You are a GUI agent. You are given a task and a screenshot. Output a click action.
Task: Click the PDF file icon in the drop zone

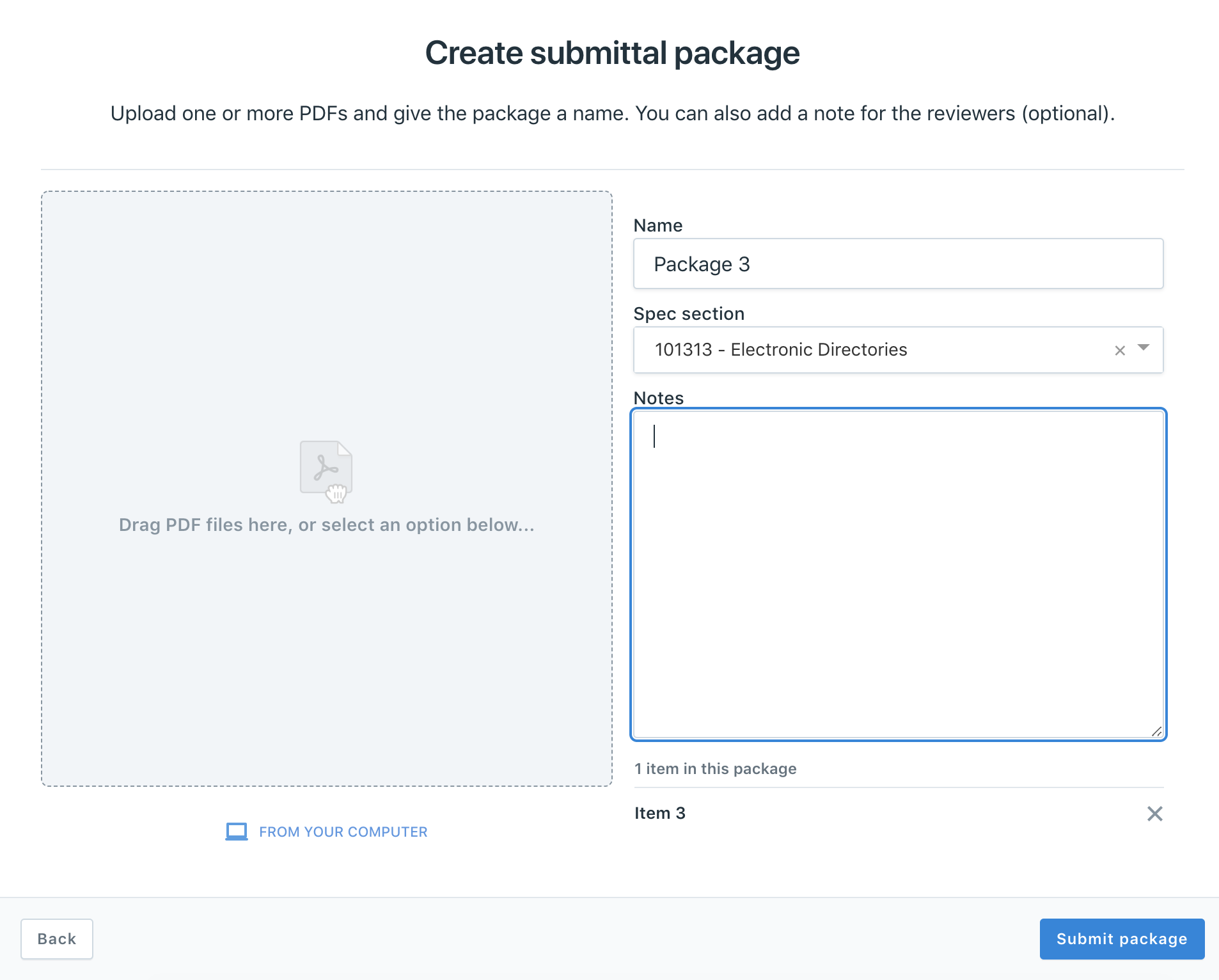pyautogui.click(x=326, y=471)
